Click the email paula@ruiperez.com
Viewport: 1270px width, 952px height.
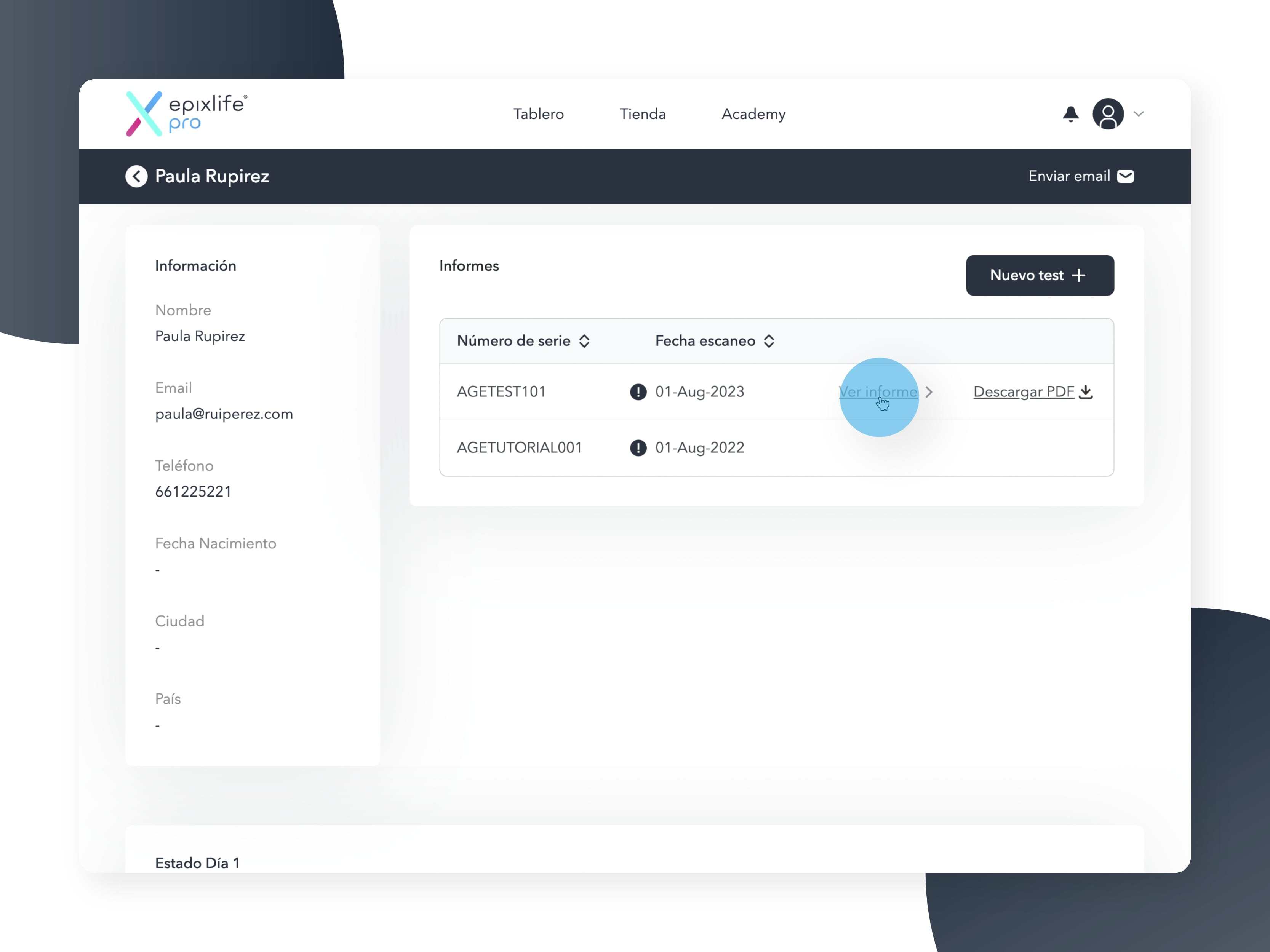(224, 414)
